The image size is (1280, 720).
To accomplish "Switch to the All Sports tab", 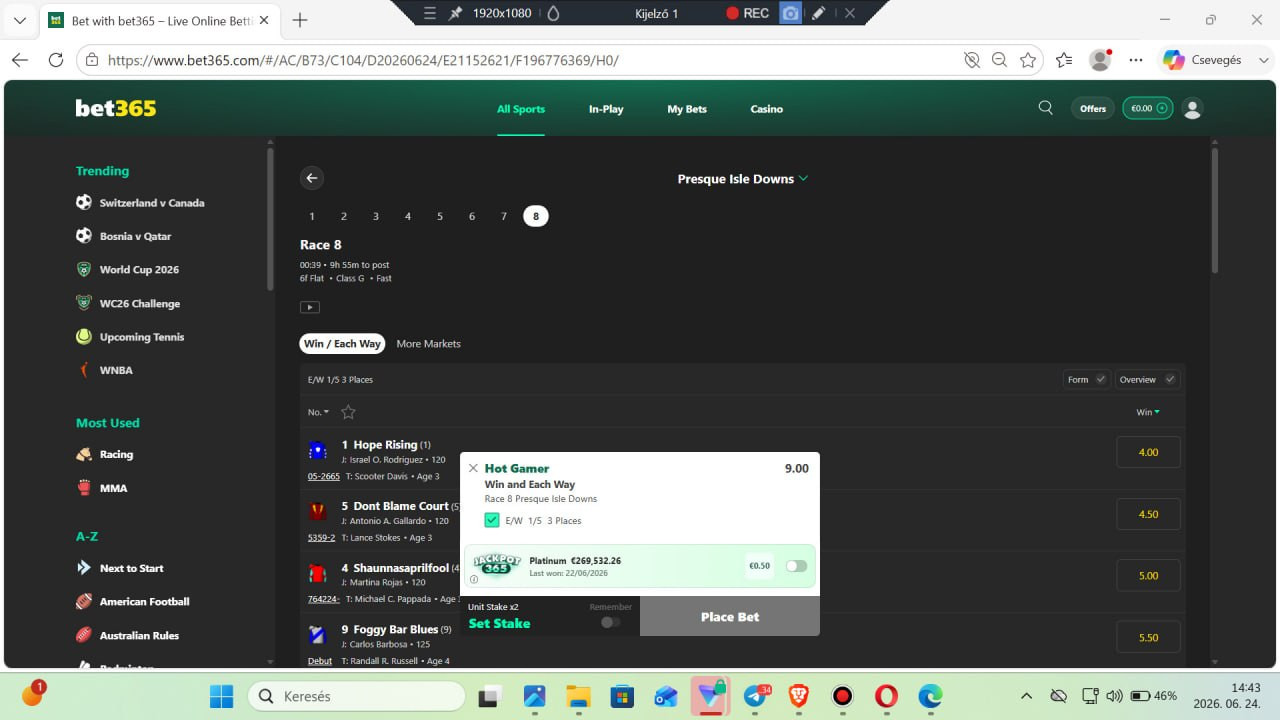I will 521,109.
